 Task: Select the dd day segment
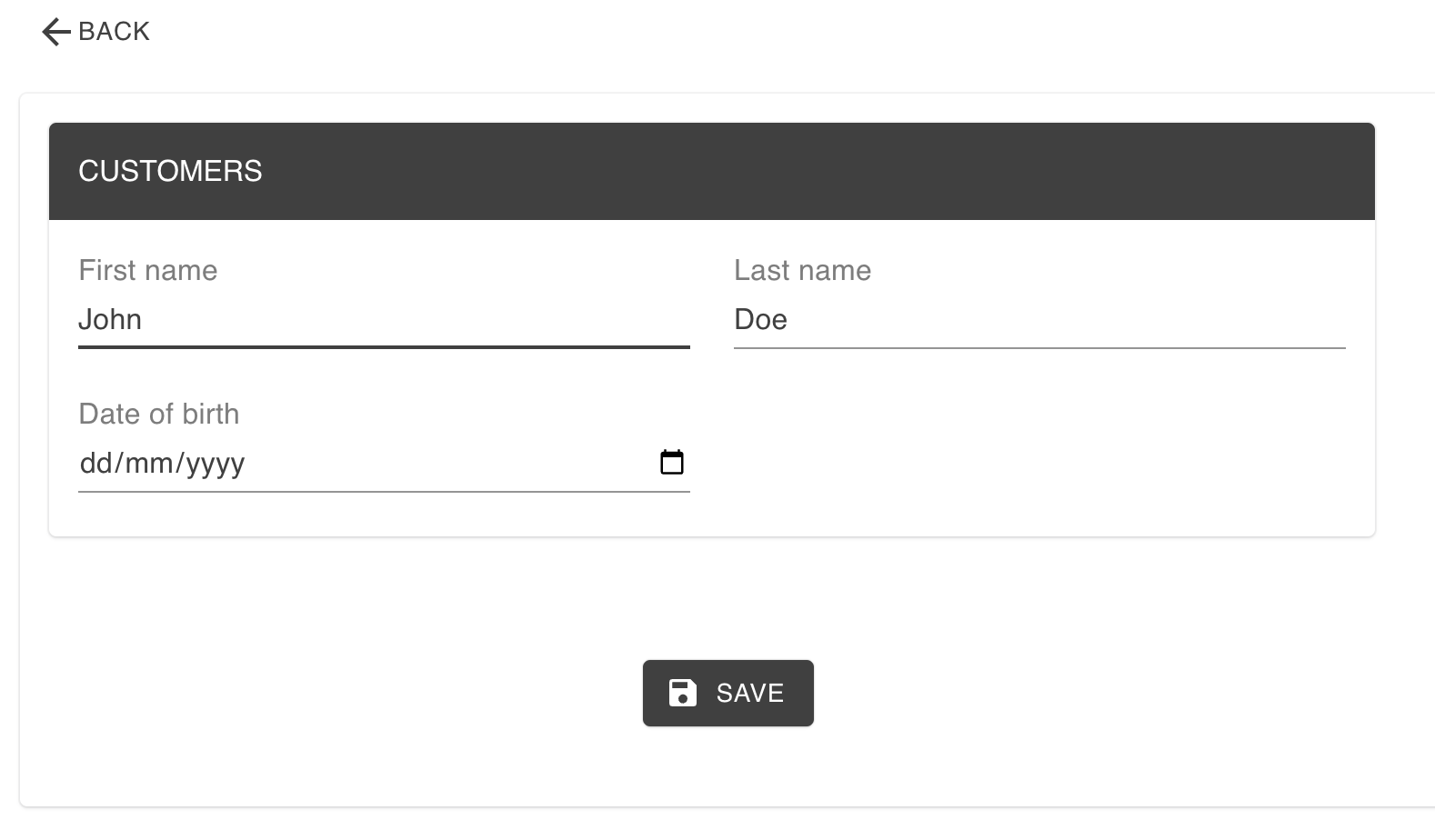[x=95, y=464]
